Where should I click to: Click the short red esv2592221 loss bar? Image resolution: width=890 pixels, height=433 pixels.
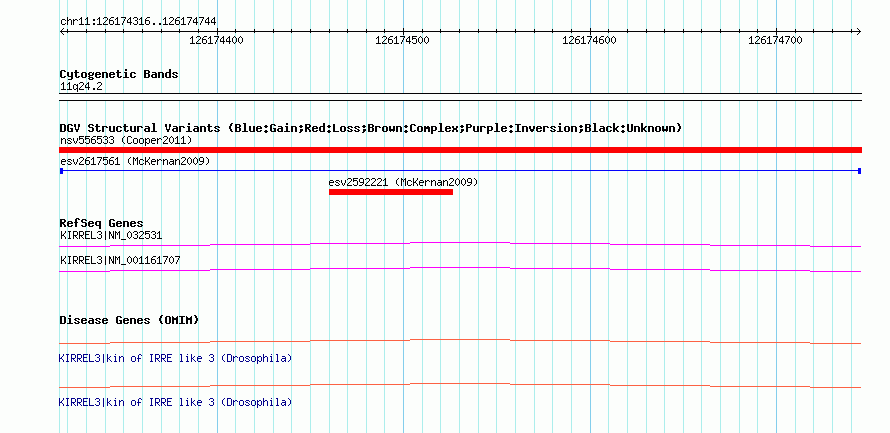391,192
